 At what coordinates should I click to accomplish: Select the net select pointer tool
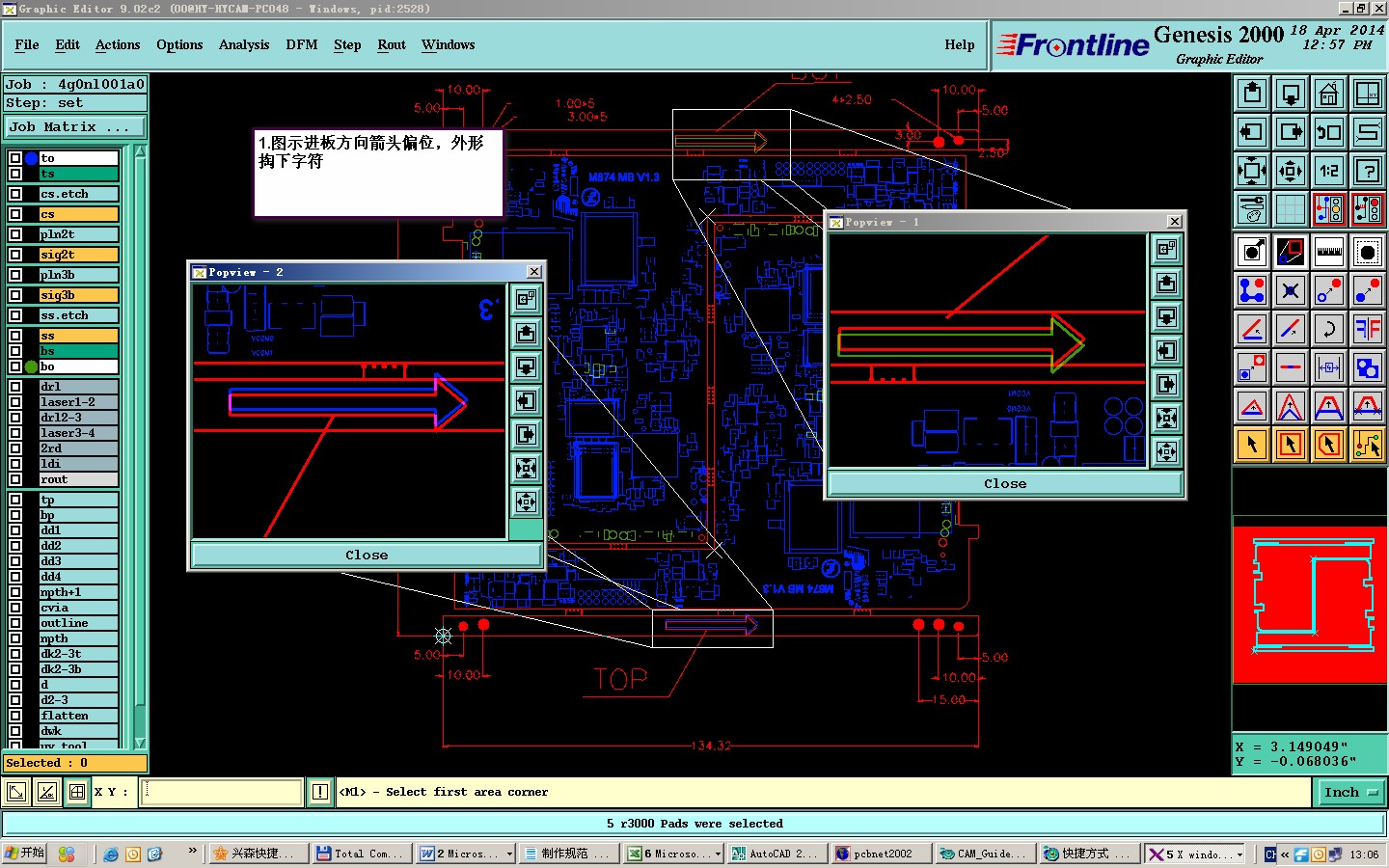click(1368, 445)
